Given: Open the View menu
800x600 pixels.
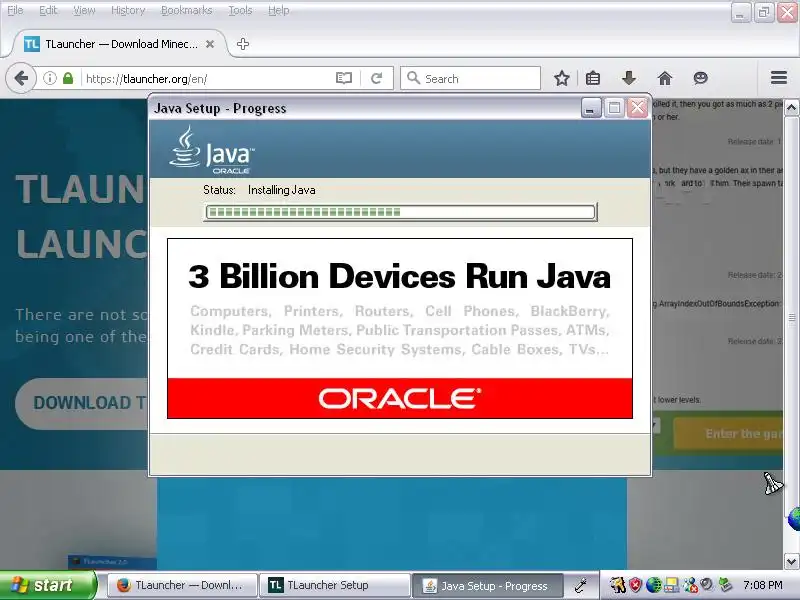Looking at the screenshot, I should click(84, 10).
